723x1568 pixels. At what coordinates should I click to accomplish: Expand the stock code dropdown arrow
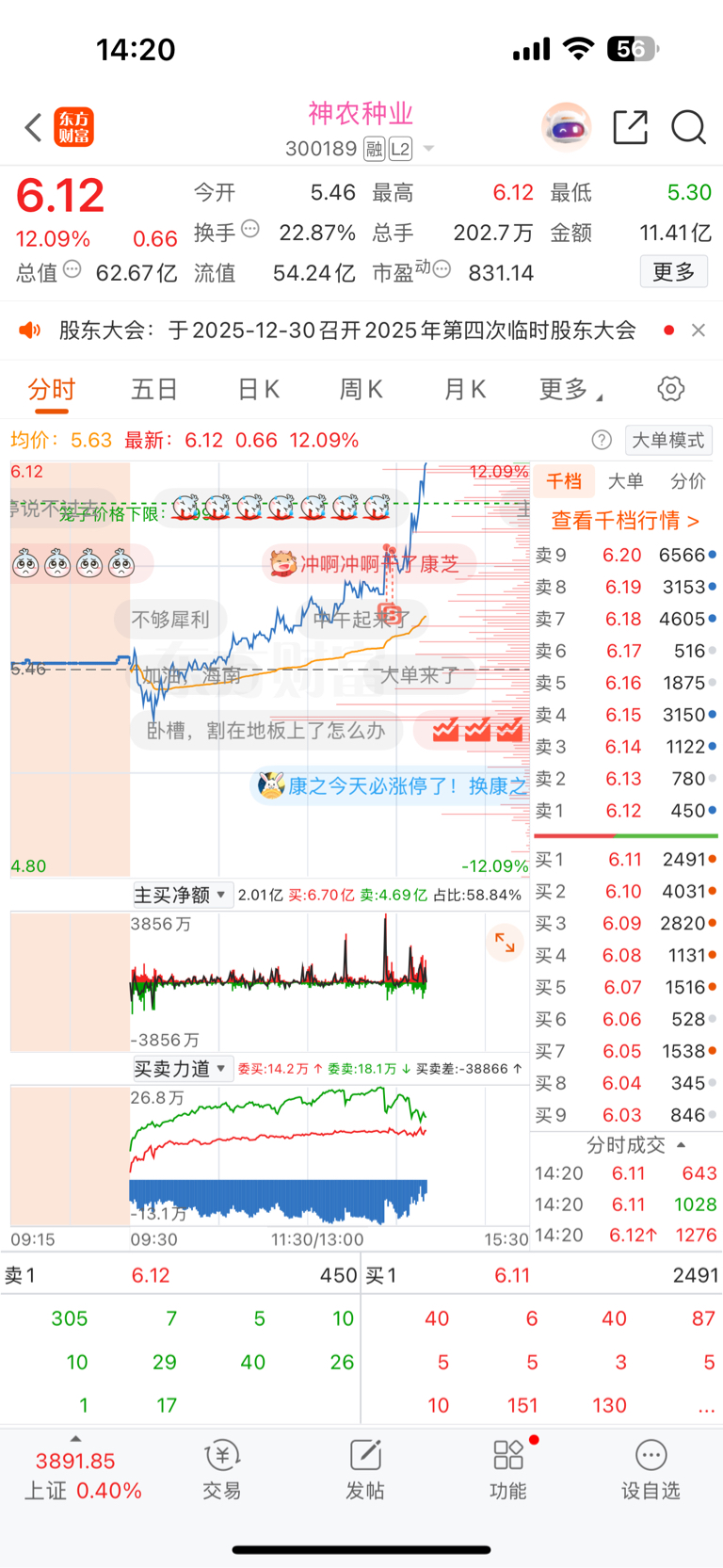(429, 149)
